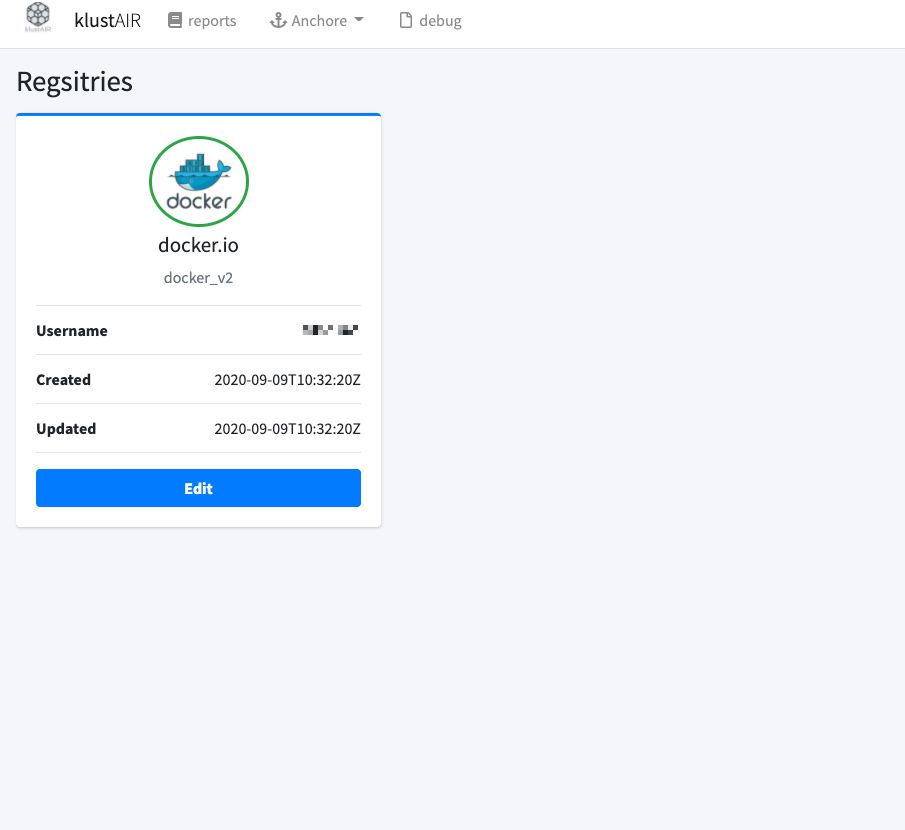Click the Created label
The height and width of the screenshot is (830, 905).
tap(63, 380)
